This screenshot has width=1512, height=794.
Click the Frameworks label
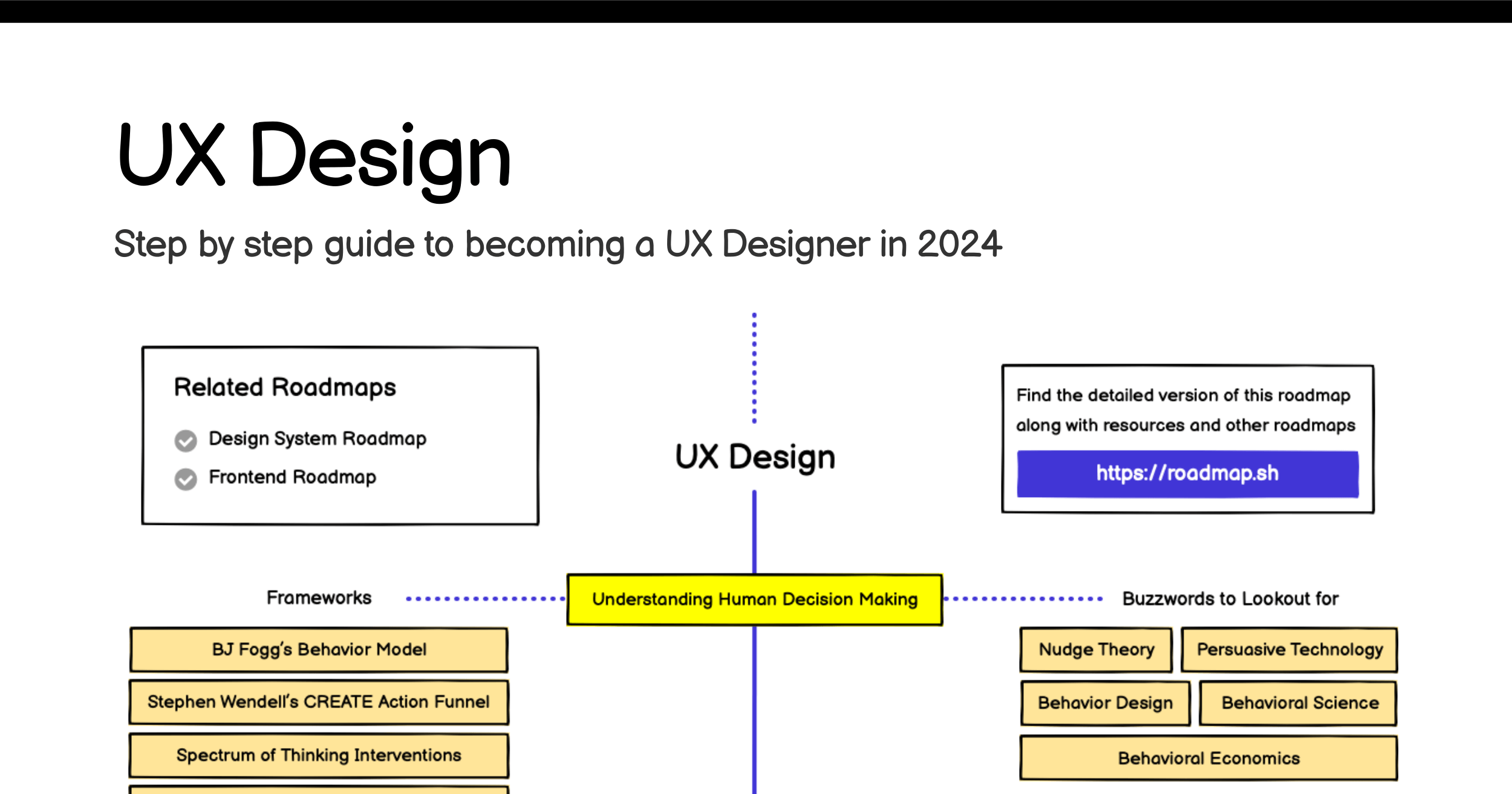319,597
